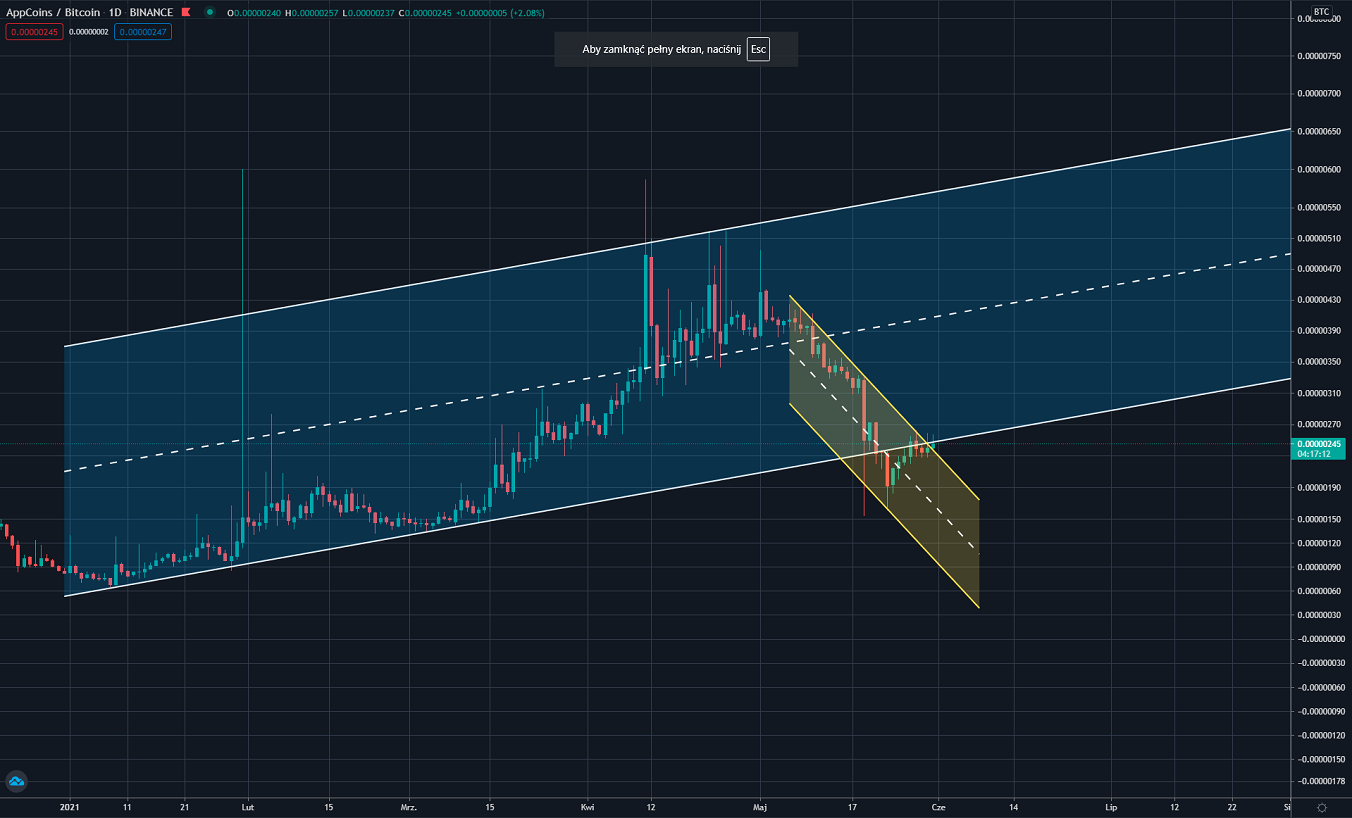Click the 0.00000430 price axis label
The height and width of the screenshot is (818, 1352).
[1317, 300]
